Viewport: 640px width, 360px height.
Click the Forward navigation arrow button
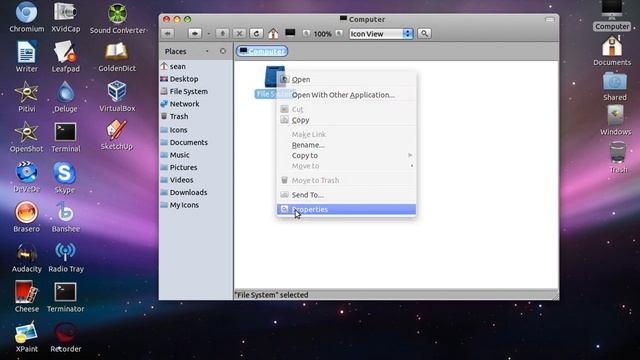click(x=195, y=33)
